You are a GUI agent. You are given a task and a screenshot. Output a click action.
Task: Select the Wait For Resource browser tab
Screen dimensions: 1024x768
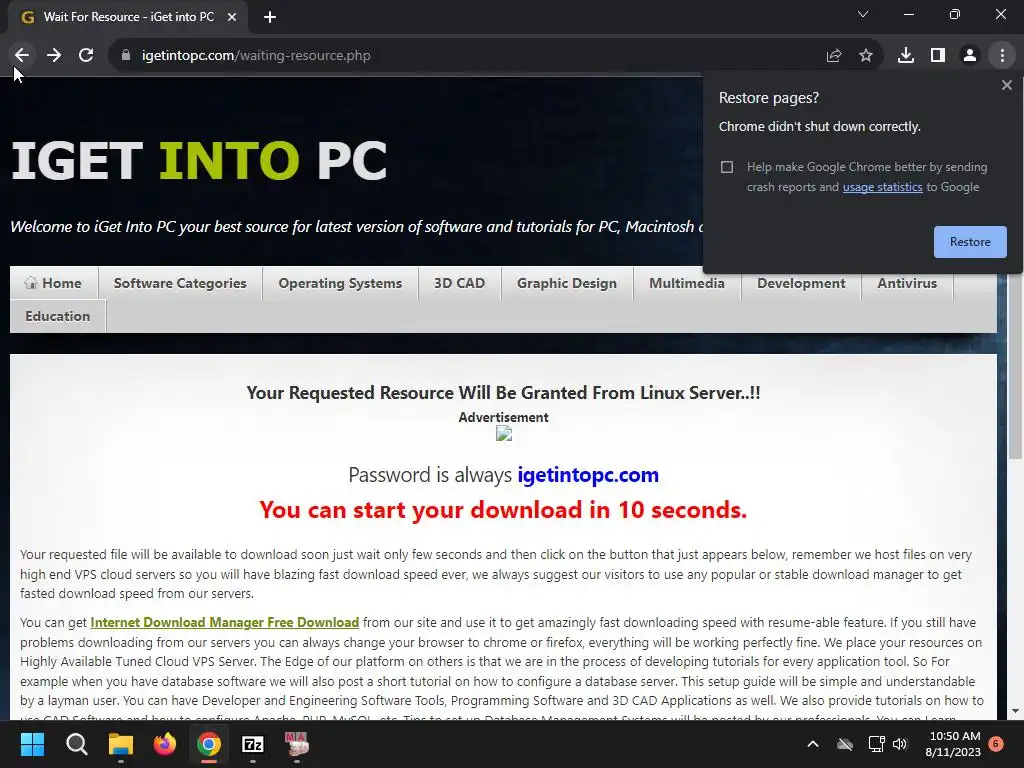128,17
